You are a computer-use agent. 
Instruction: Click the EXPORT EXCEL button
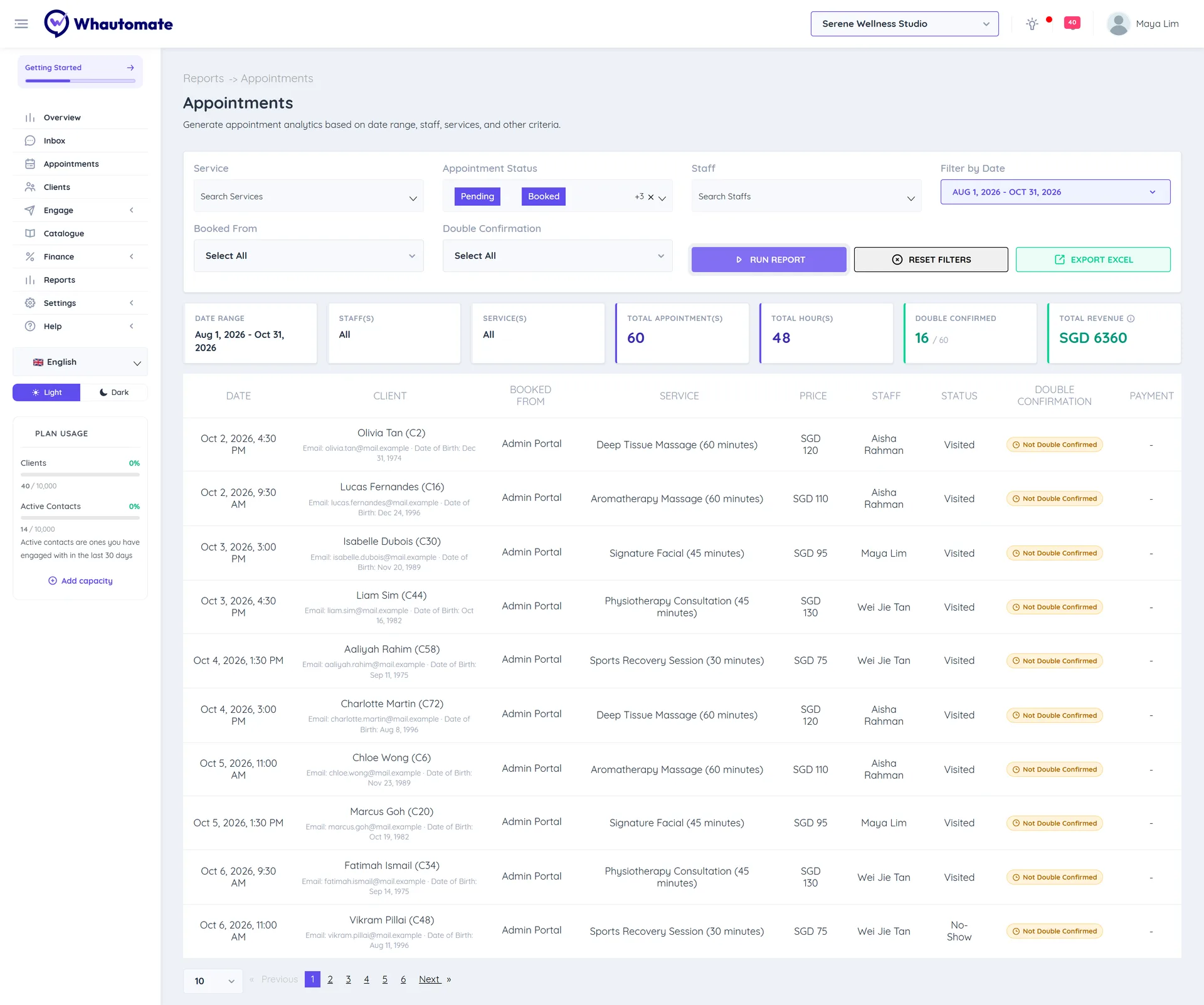pos(1093,260)
